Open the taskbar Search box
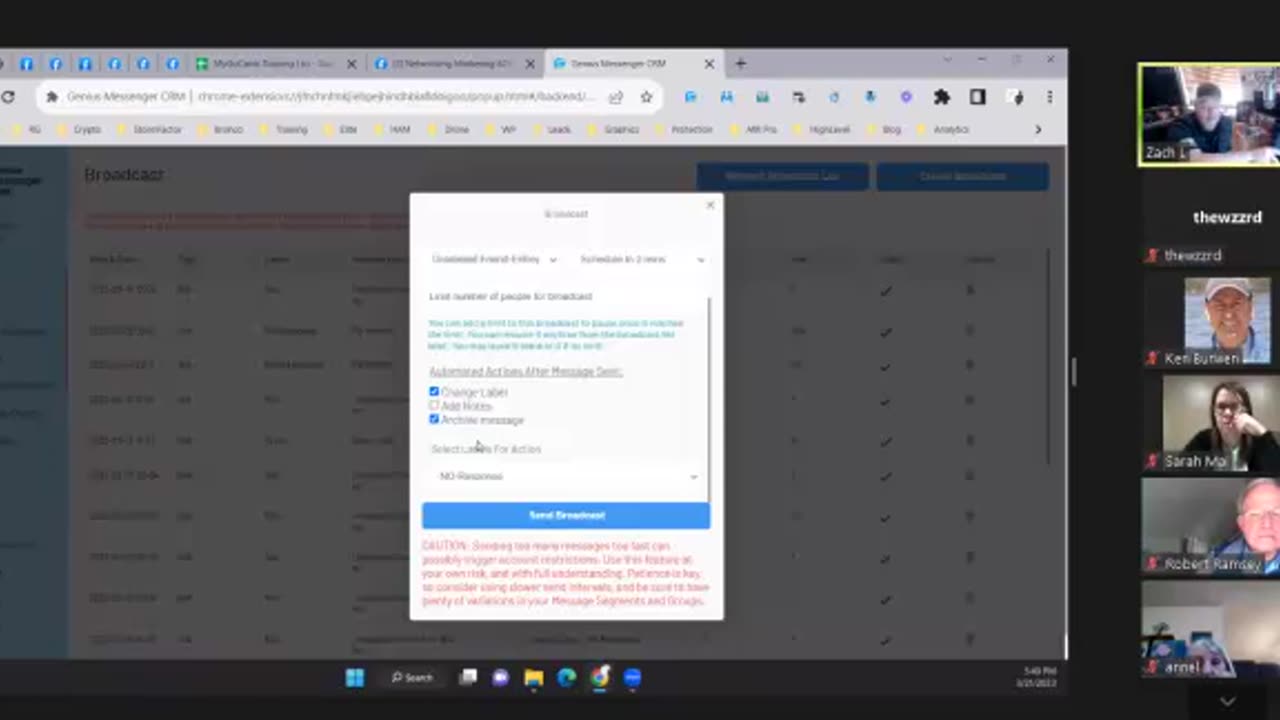Viewport: 1280px width, 720px height. point(413,678)
